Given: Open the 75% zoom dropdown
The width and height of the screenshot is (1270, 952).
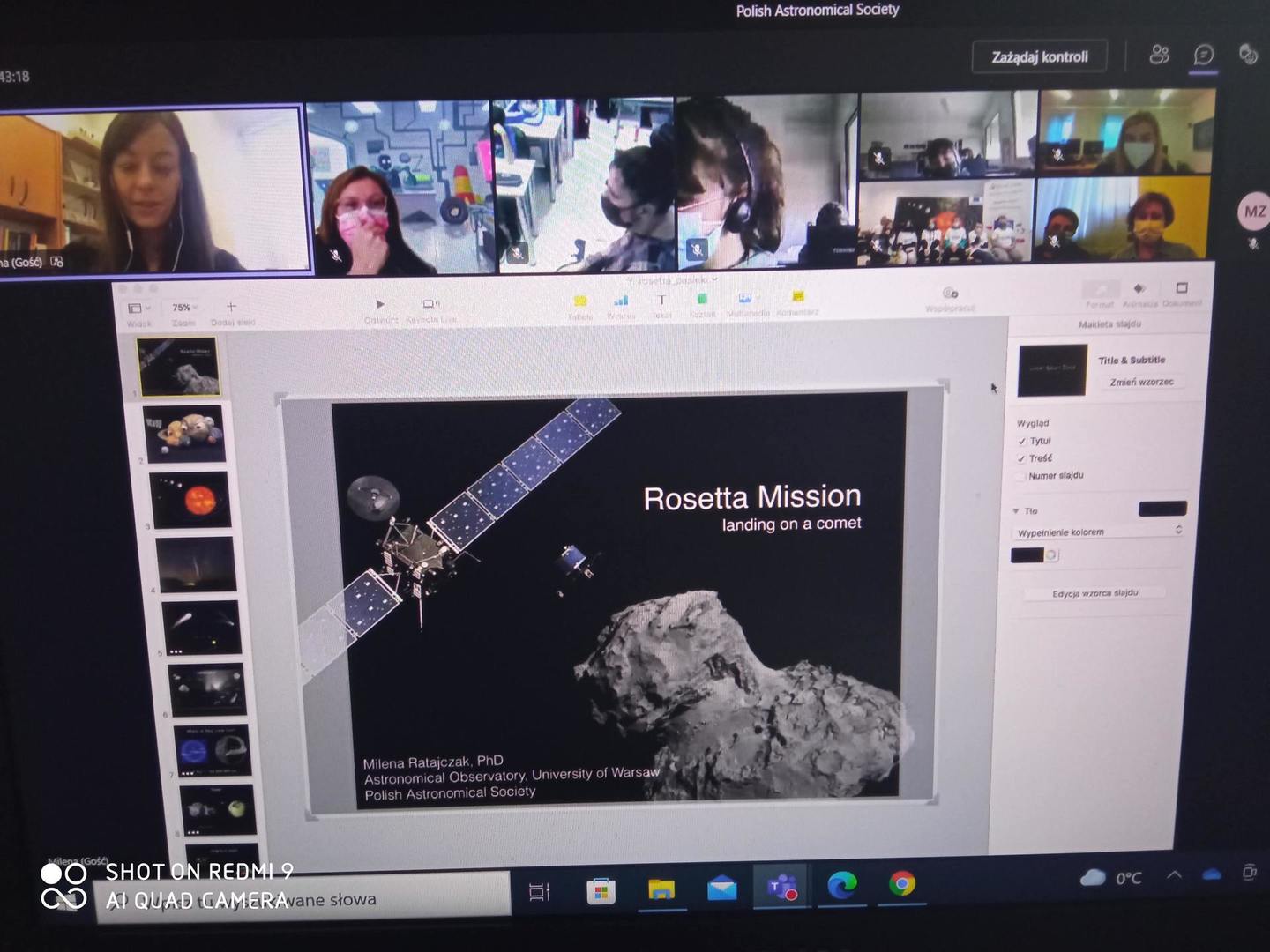Looking at the screenshot, I should pyautogui.click(x=184, y=308).
